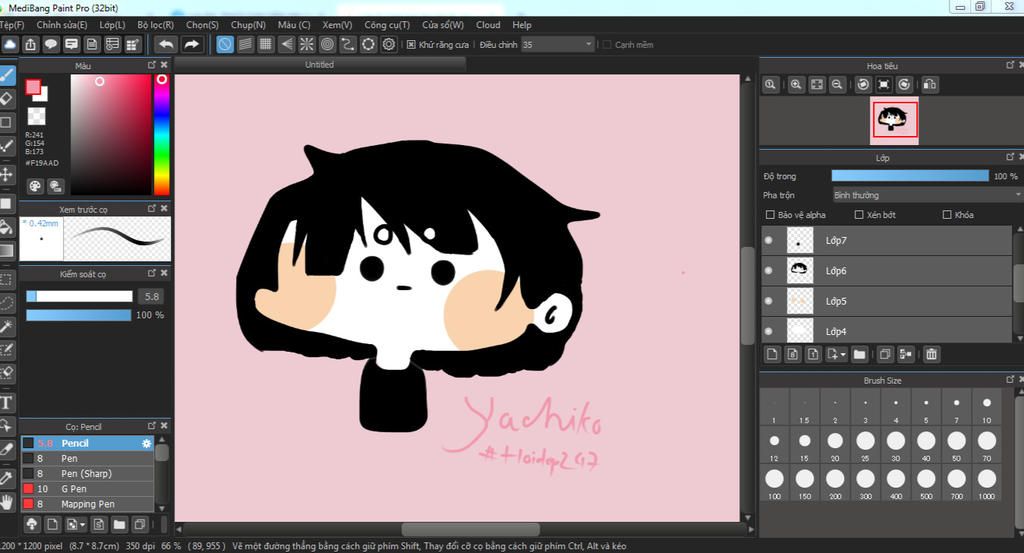Click the Undo arrow in toolbar
The width and height of the screenshot is (1024, 553).
tap(167, 44)
